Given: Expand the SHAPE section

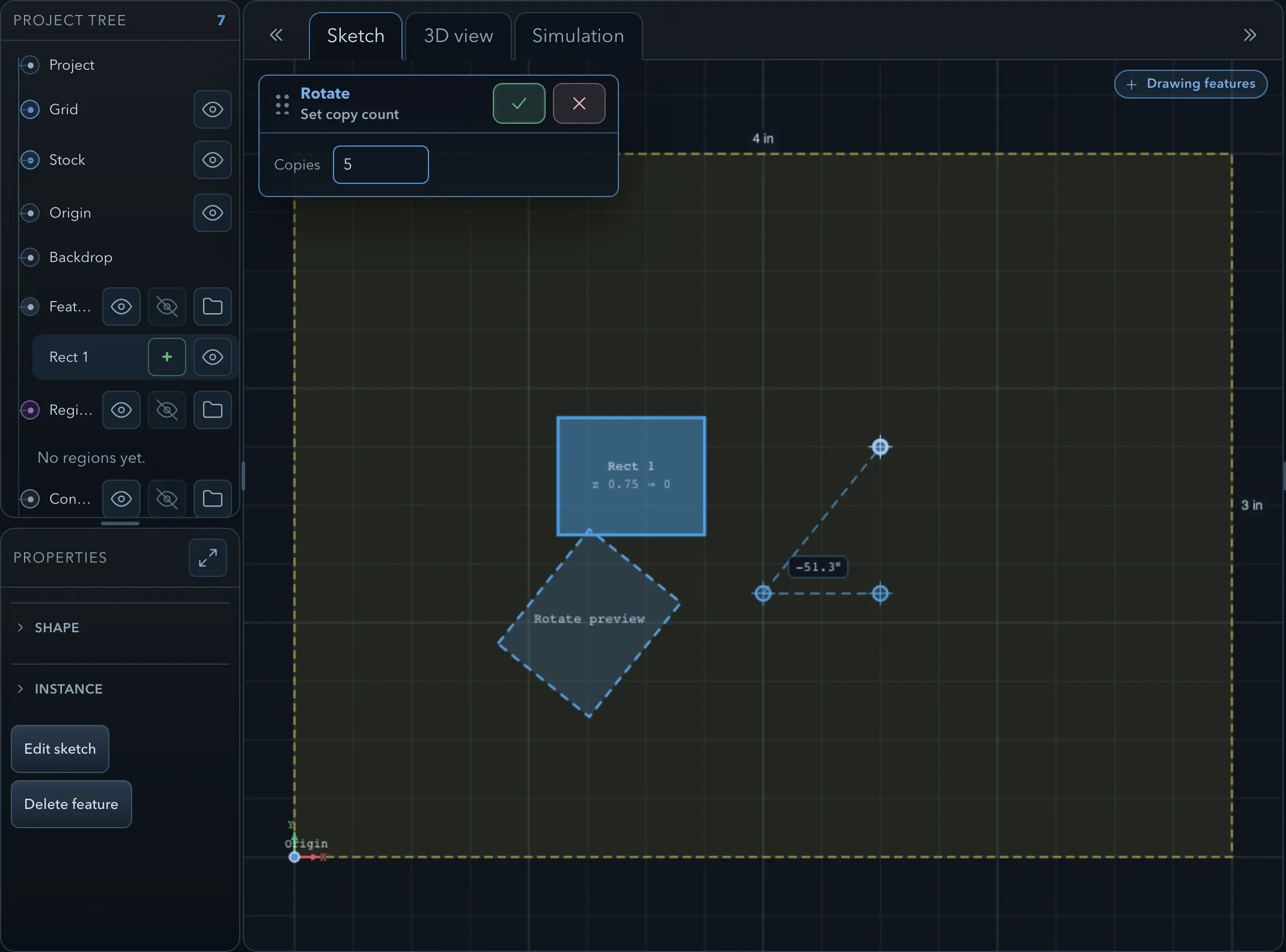Looking at the screenshot, I should point(120,627).
